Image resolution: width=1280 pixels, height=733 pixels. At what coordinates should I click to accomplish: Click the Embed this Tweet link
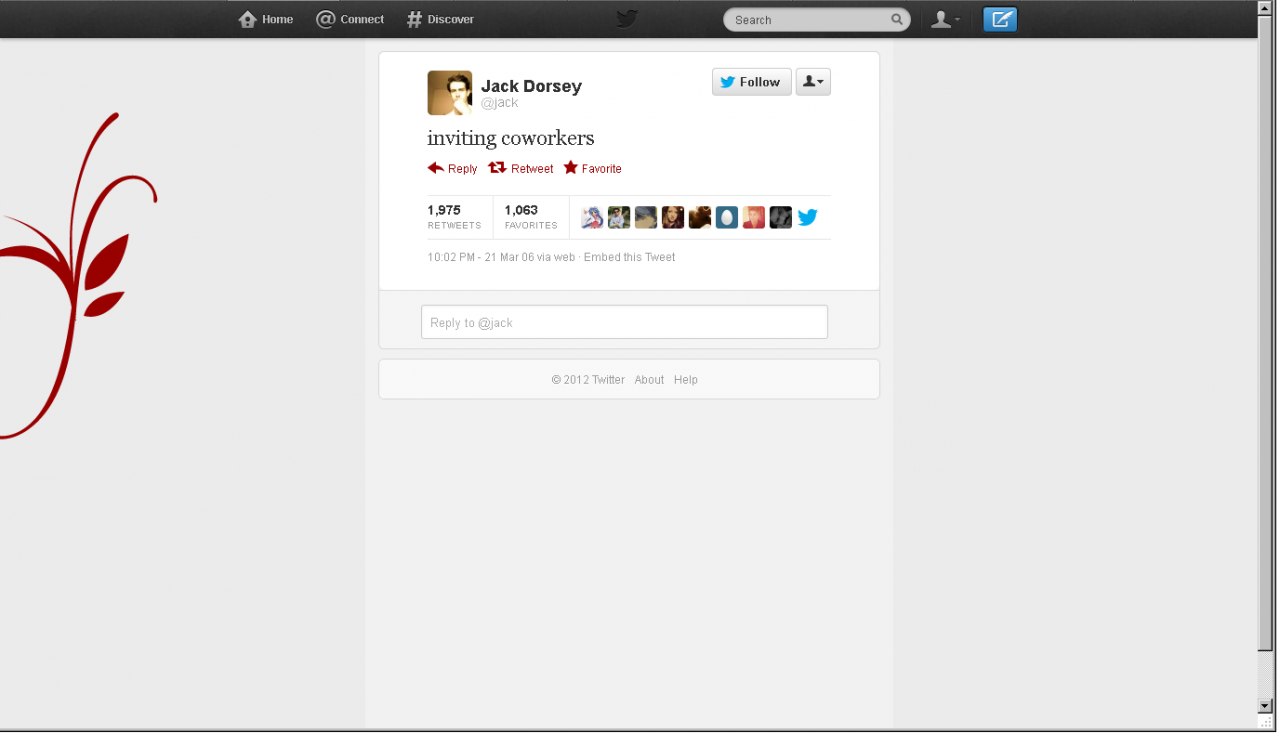[629, 257]
